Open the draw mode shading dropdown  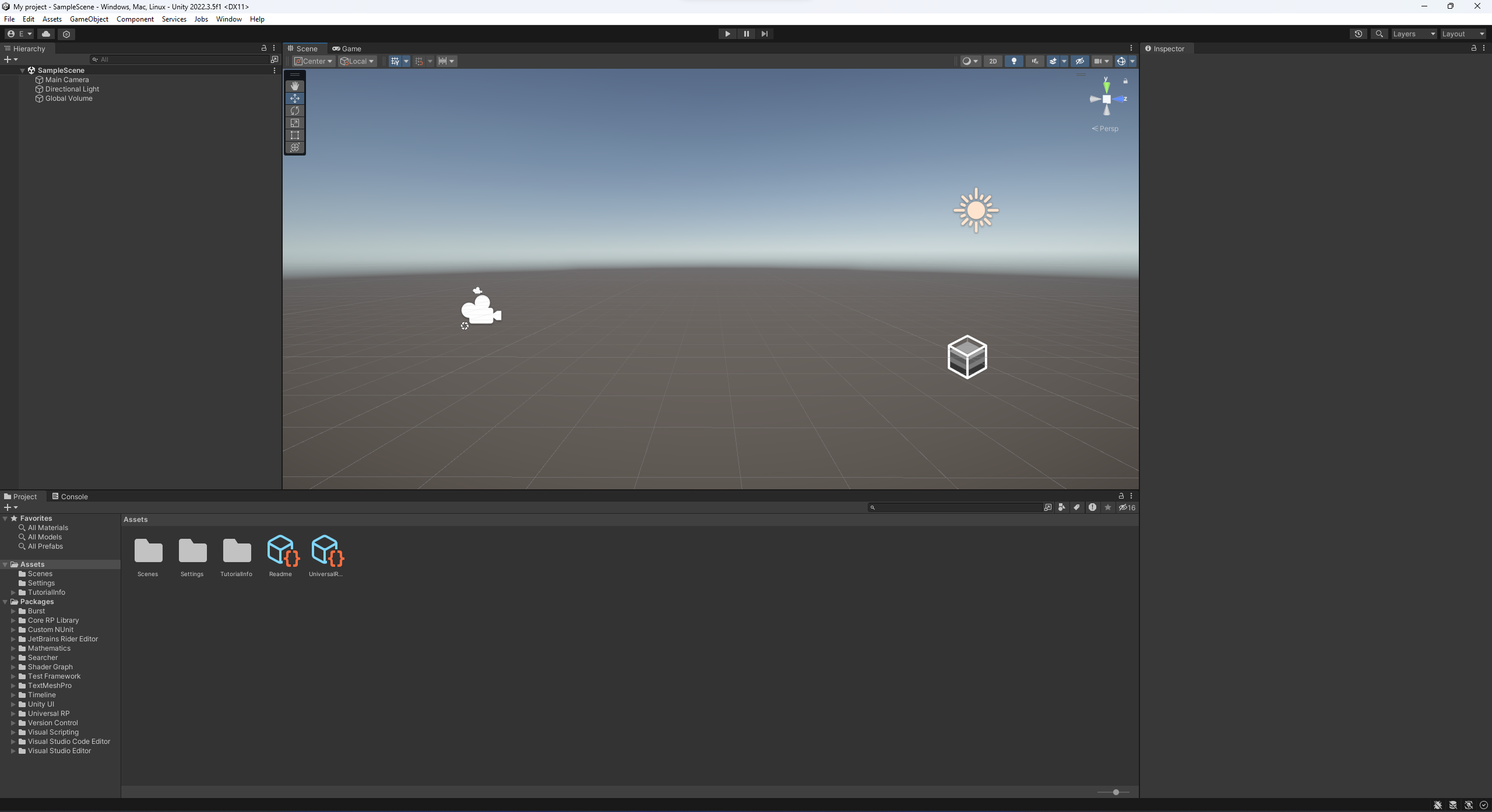point(970,61)
